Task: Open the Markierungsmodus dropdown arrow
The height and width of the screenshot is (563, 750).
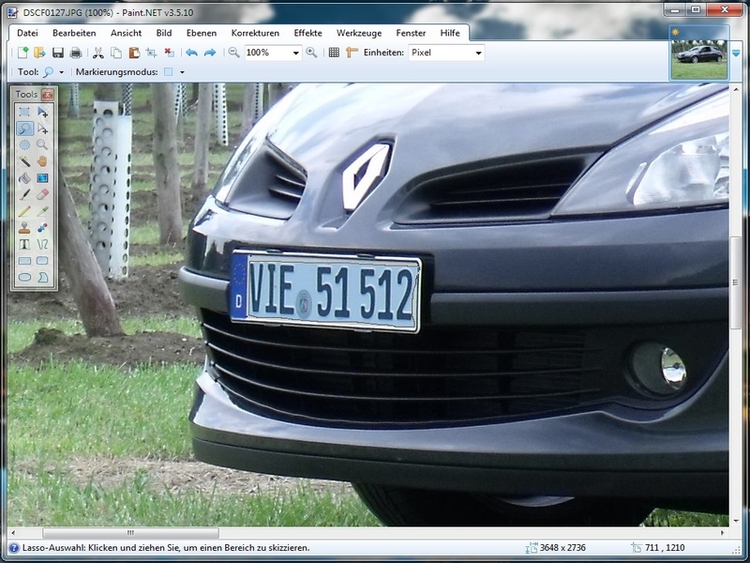Action: [182, 72]
